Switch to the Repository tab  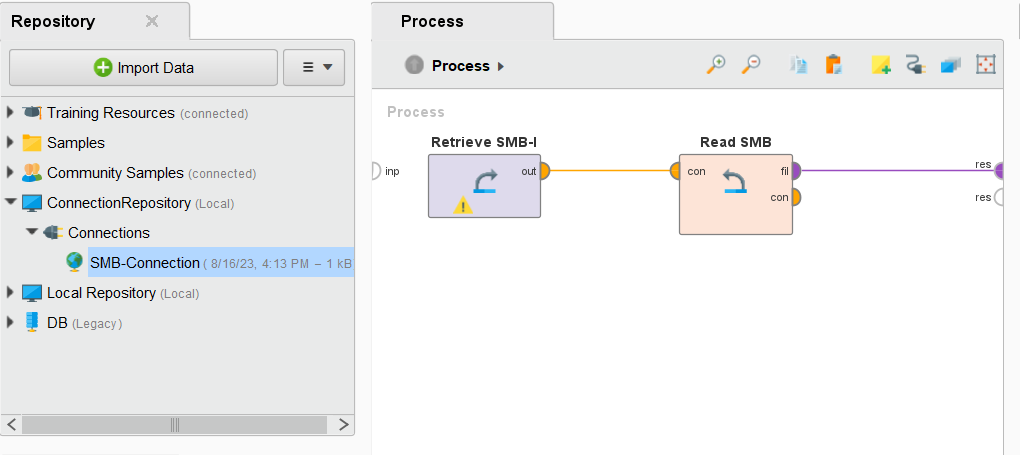(53, 21)
